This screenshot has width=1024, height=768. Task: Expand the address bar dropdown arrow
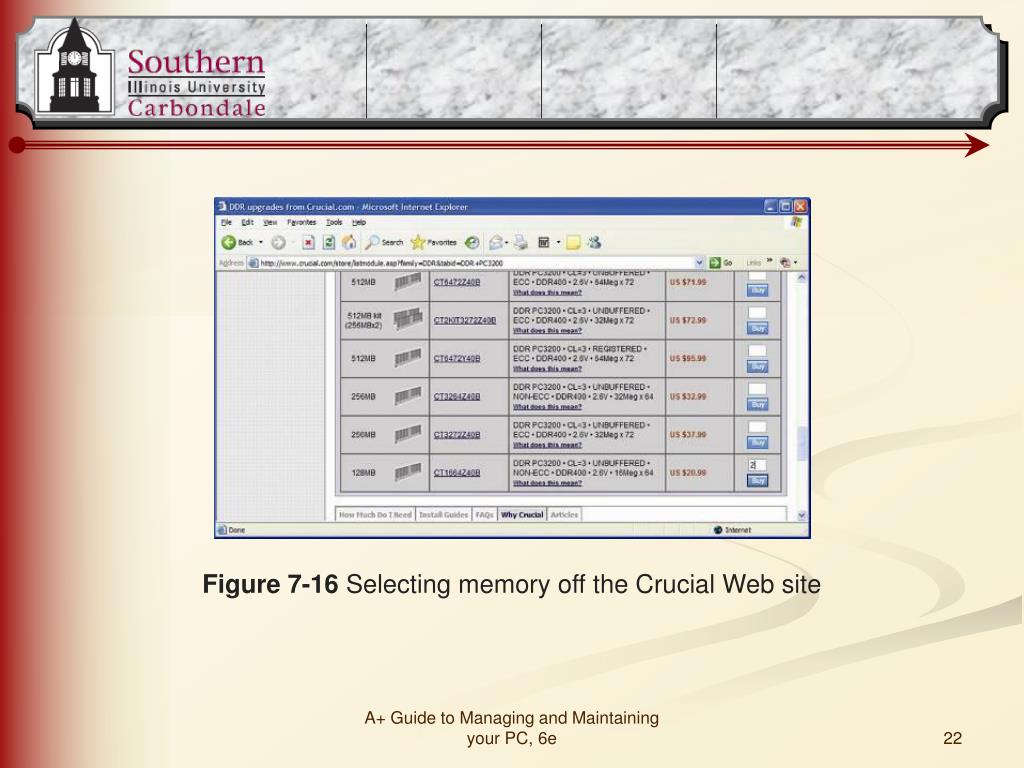[699, 263]
